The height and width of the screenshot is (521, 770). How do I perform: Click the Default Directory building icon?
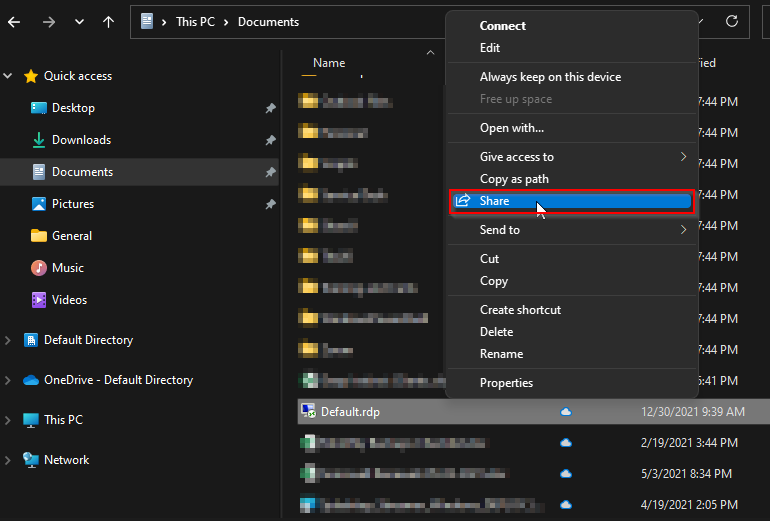tap(31, 340)
